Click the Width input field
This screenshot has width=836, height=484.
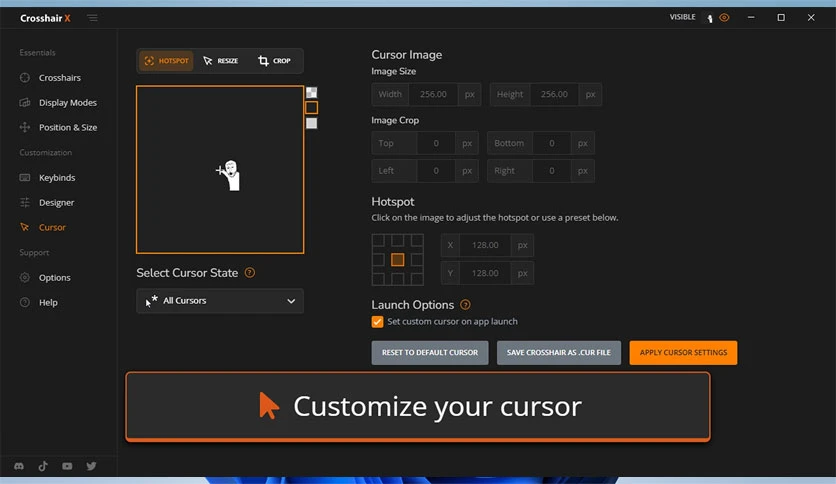(x=432, y=94)
